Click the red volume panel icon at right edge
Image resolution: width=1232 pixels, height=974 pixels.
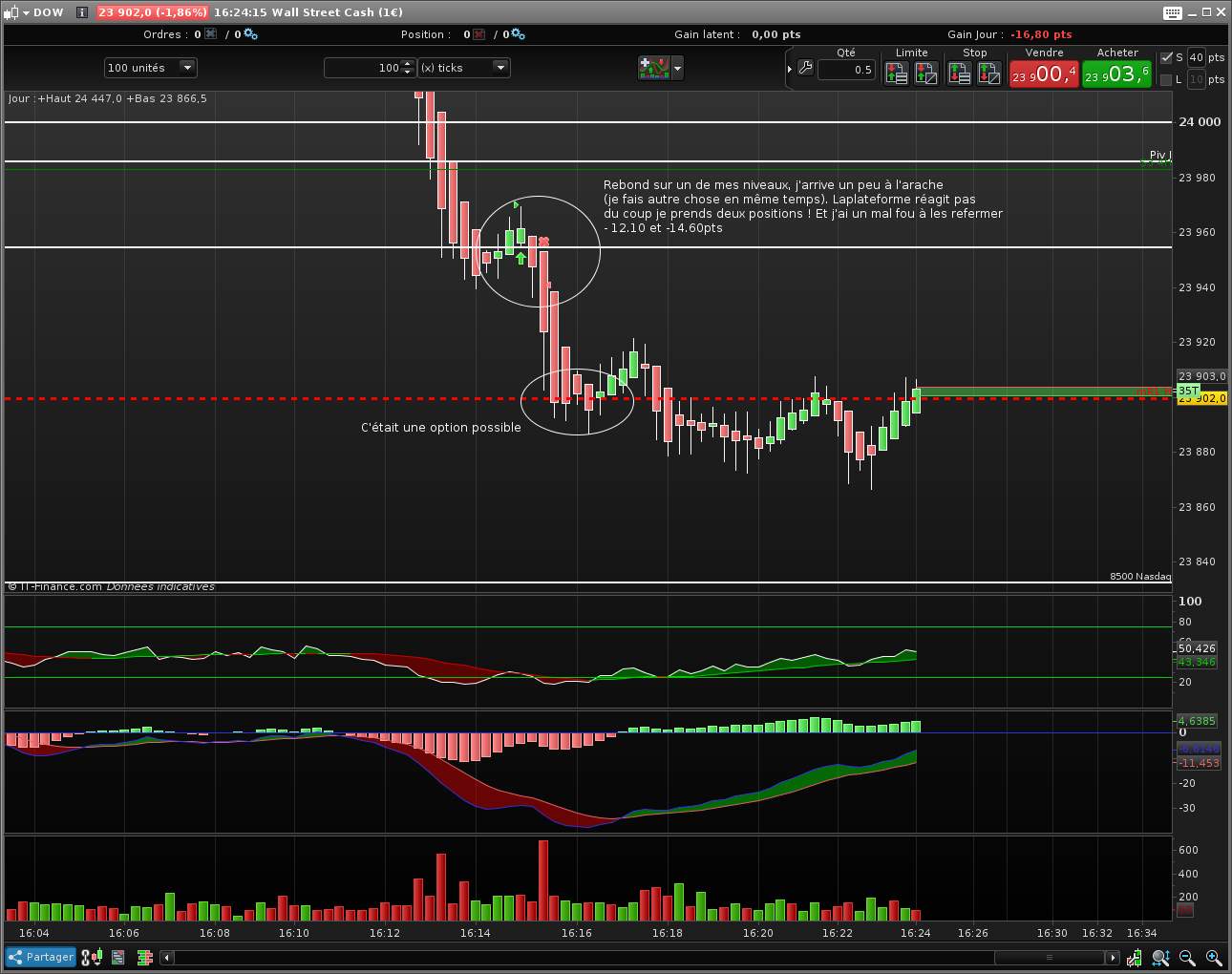pos(1185,910)
